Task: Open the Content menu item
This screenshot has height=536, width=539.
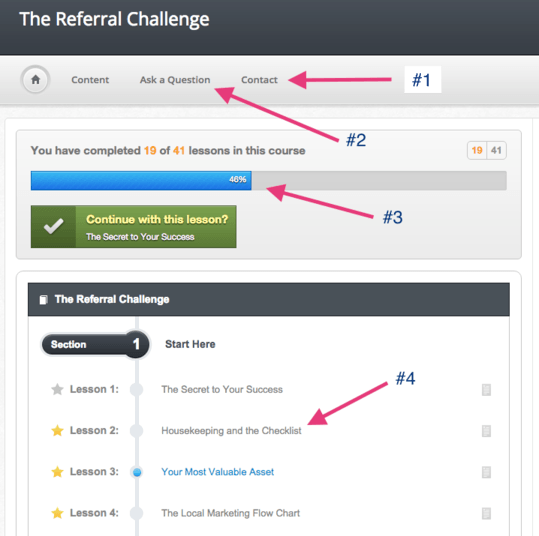Action: tap(90, 80)
